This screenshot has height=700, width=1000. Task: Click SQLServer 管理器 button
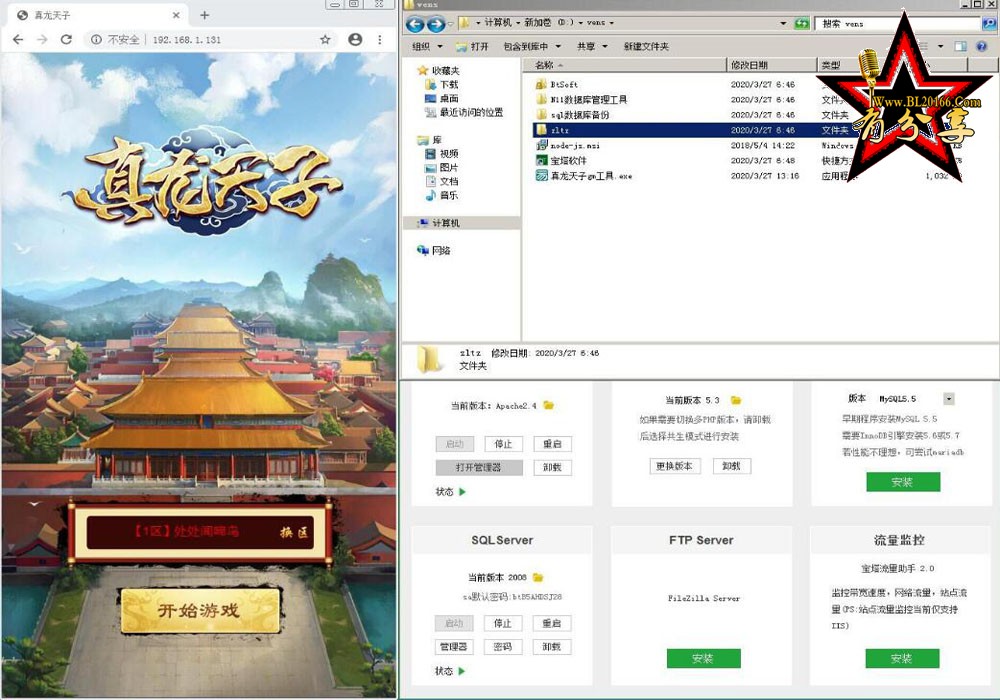[x=453, y=646]
